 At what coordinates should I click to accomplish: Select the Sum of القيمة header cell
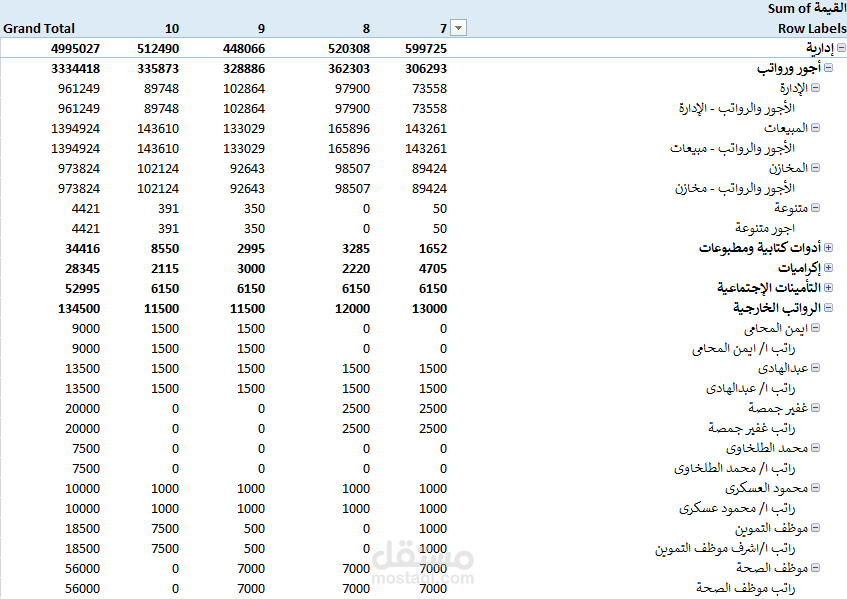click(806, 9)
